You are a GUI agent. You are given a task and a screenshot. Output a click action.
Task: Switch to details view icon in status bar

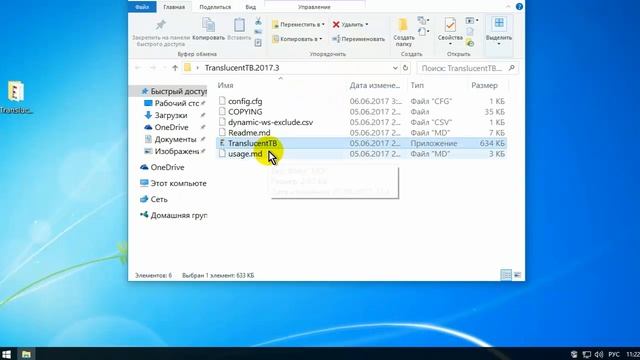pyautogui.click(x=506, y=275)
